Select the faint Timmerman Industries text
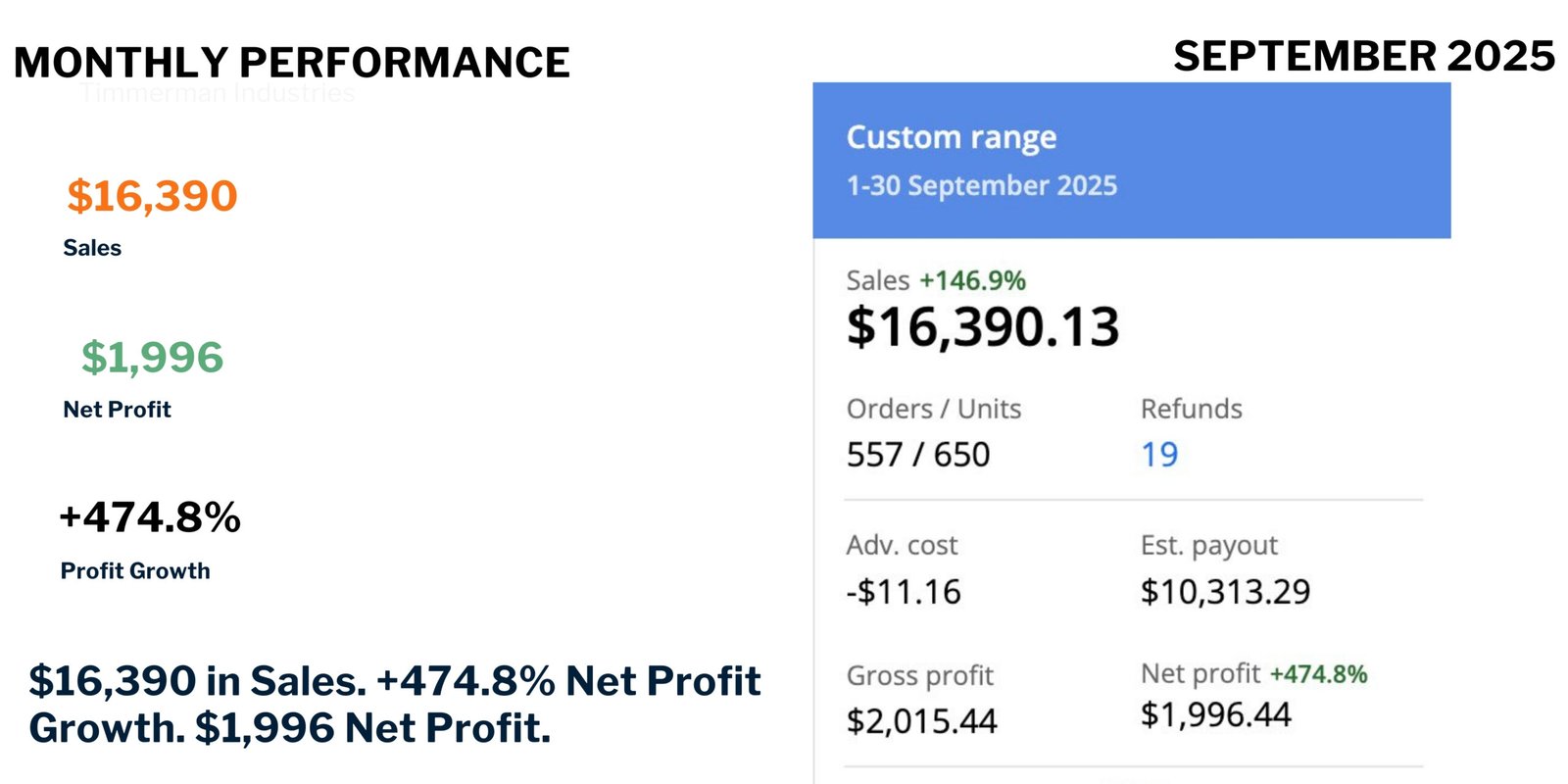This screenshot has height=784, width=1568. [218, 93]
